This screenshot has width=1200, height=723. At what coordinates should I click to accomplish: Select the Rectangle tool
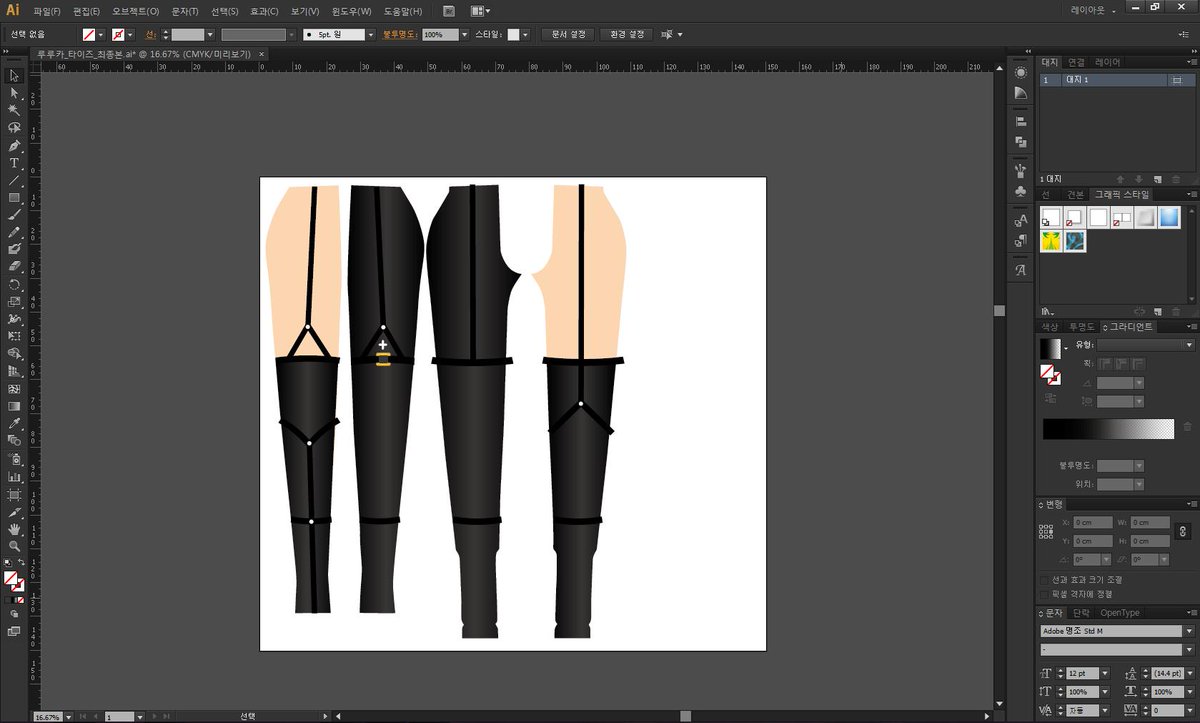click(x=14, y=197)
